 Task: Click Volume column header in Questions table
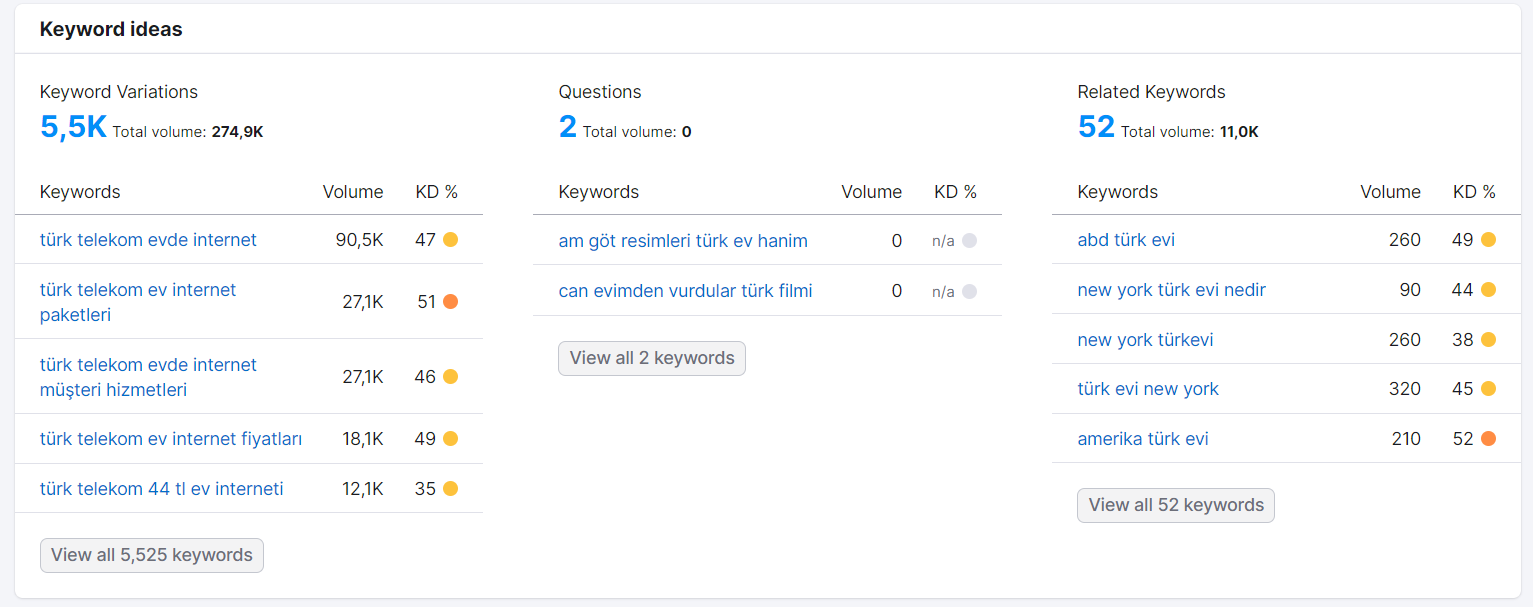tap(871, 192)
